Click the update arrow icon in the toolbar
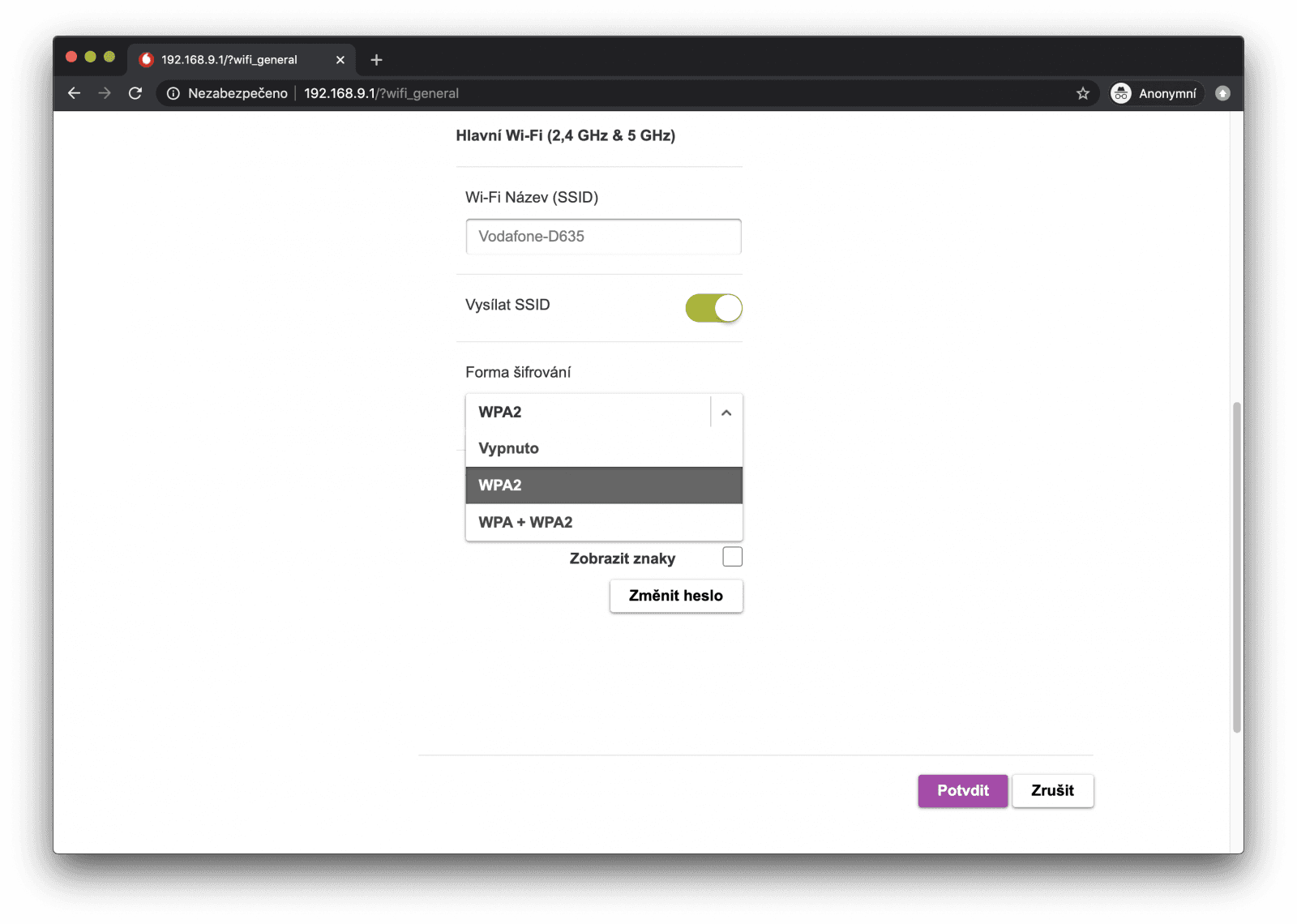1297x924 pixels. (x=1222, y=93)
